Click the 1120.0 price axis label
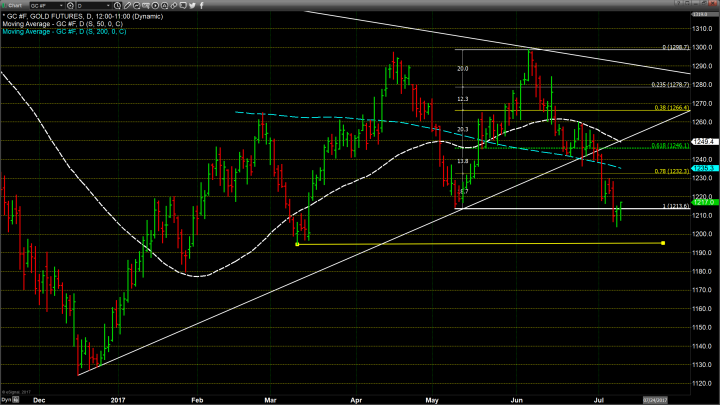This screenshot has width=720, height=405. (x=703, y=383)
